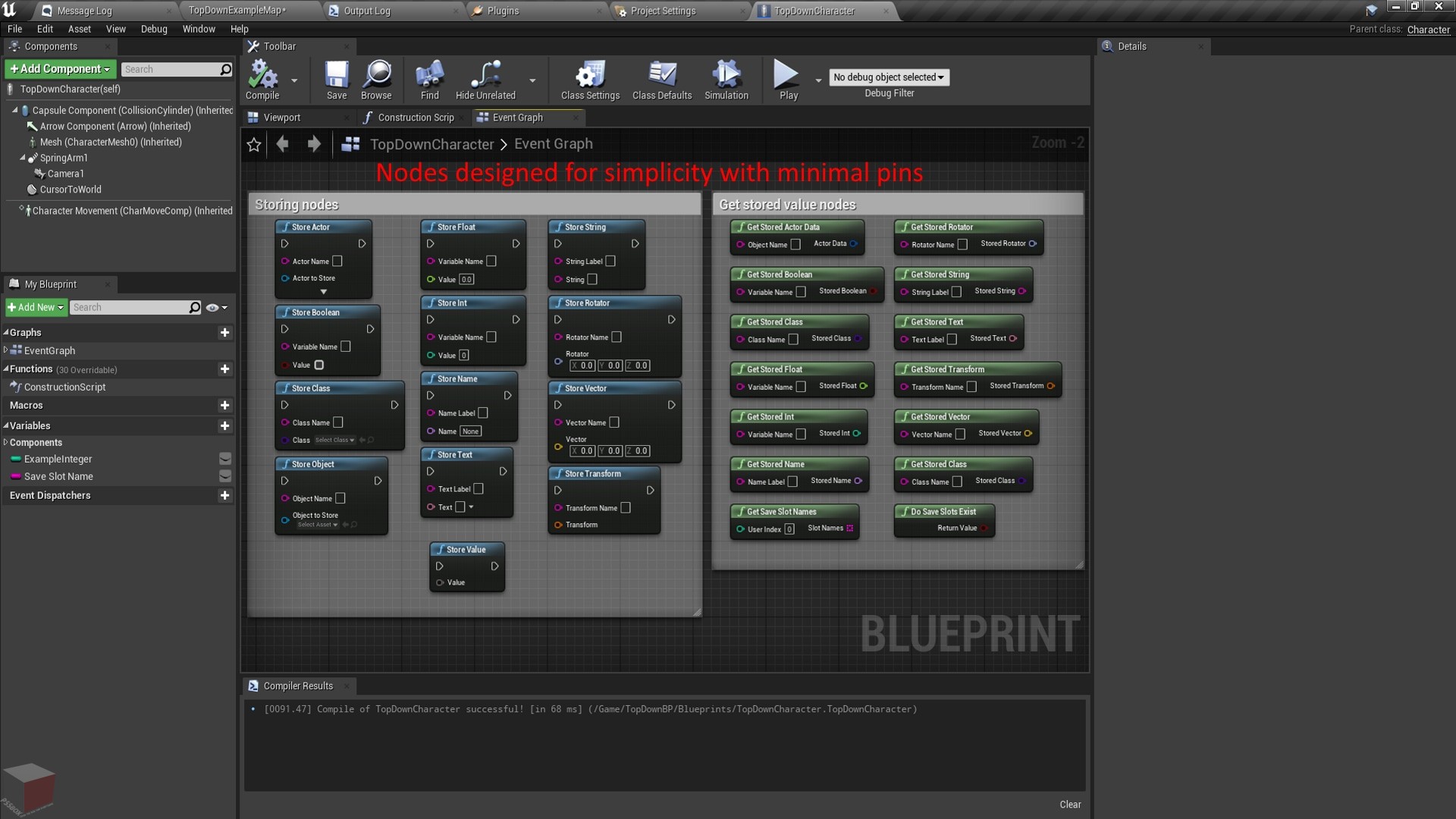This screenshot has height=819, width=1456.
Task: Open Class Defaults
Action: tap(662, 79)
